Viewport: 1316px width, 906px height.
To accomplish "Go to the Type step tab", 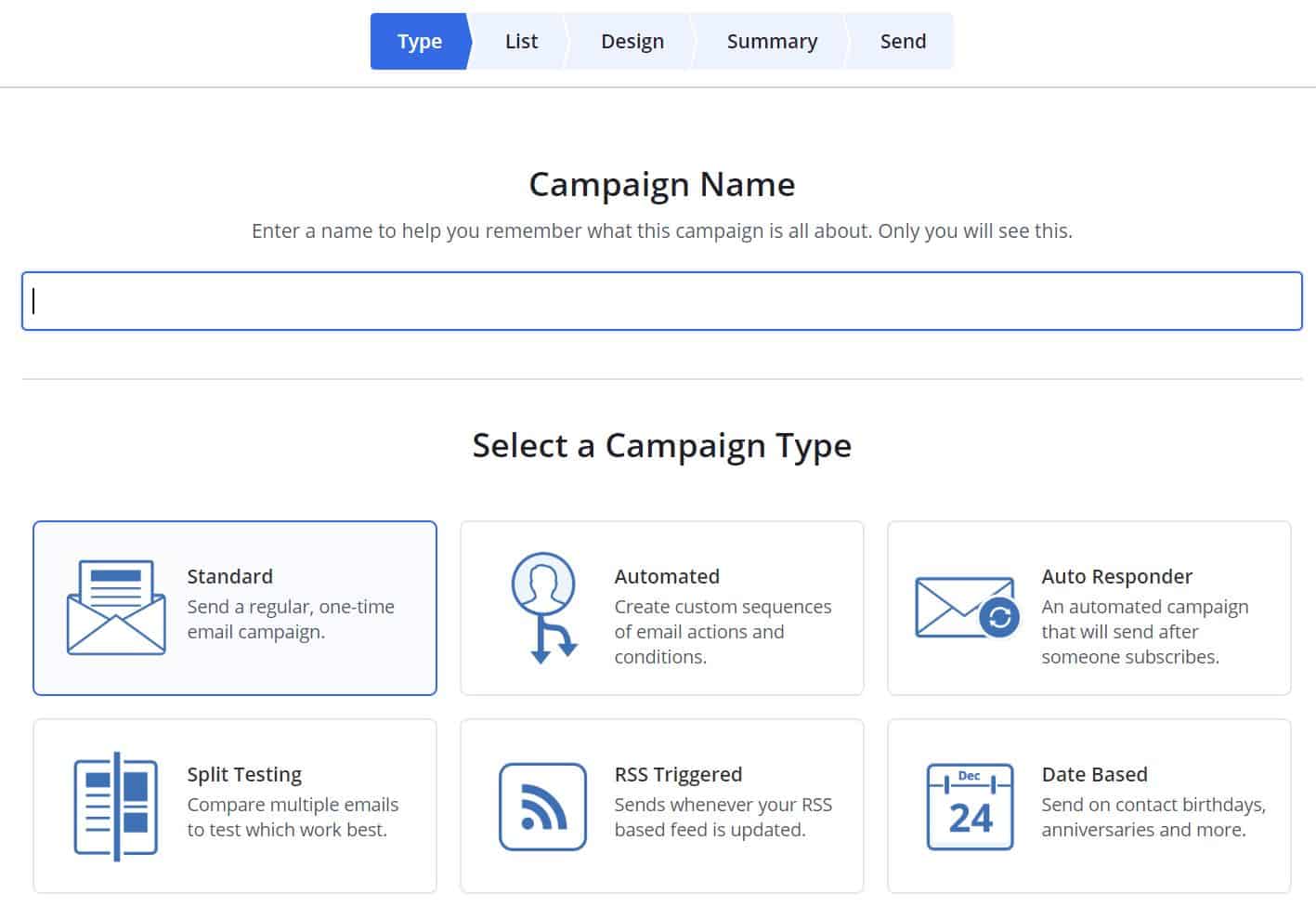I will 419,42.
